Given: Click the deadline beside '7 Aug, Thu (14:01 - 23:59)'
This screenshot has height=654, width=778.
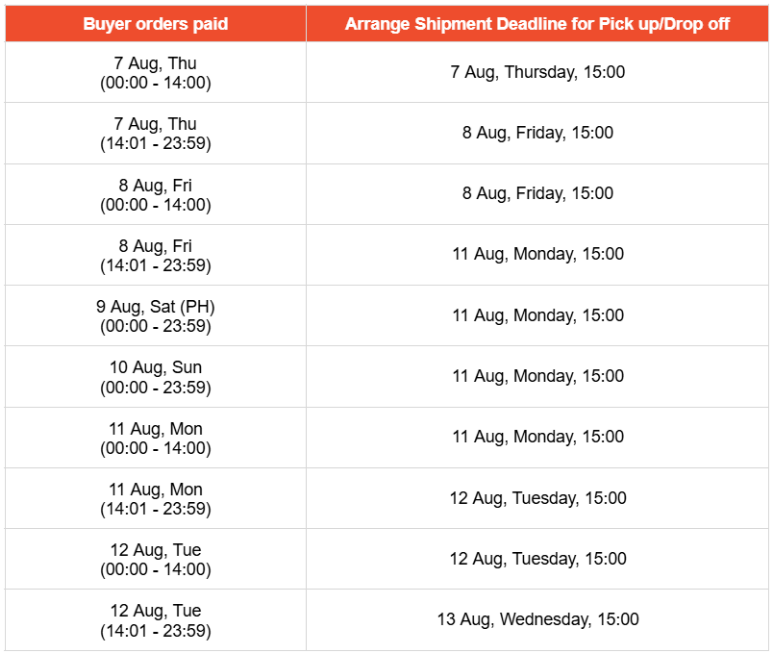Looking at the screenshot, I should pyautogui.click(x=537, y=133).
